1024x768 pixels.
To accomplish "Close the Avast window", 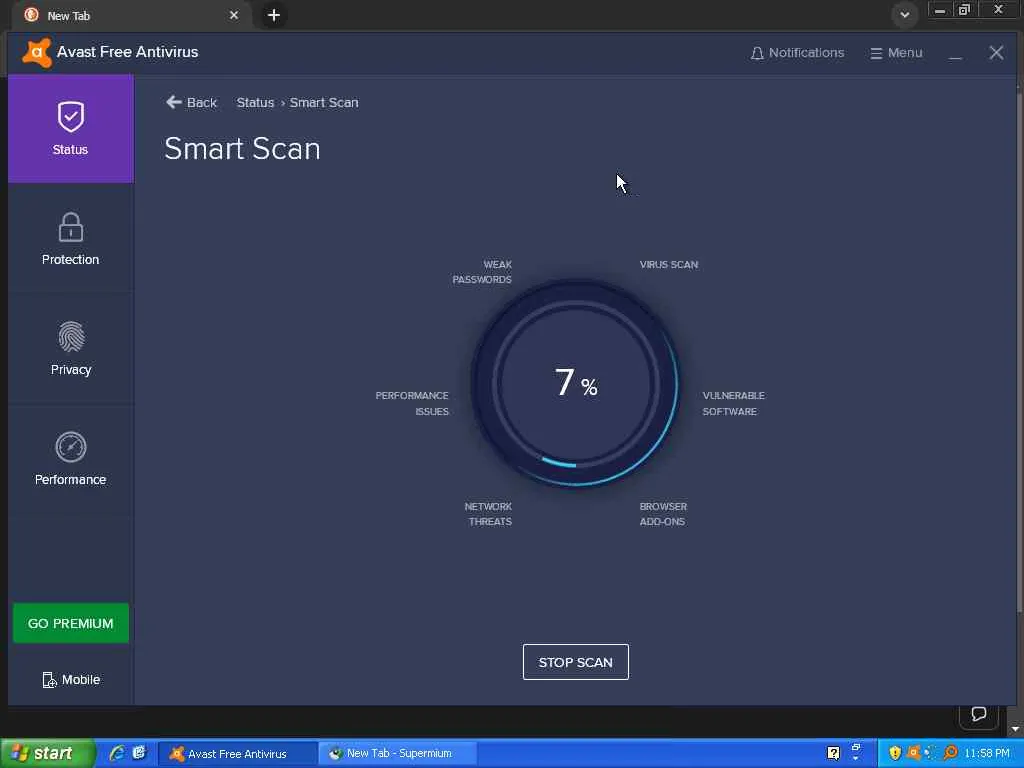I will point(996,53).
